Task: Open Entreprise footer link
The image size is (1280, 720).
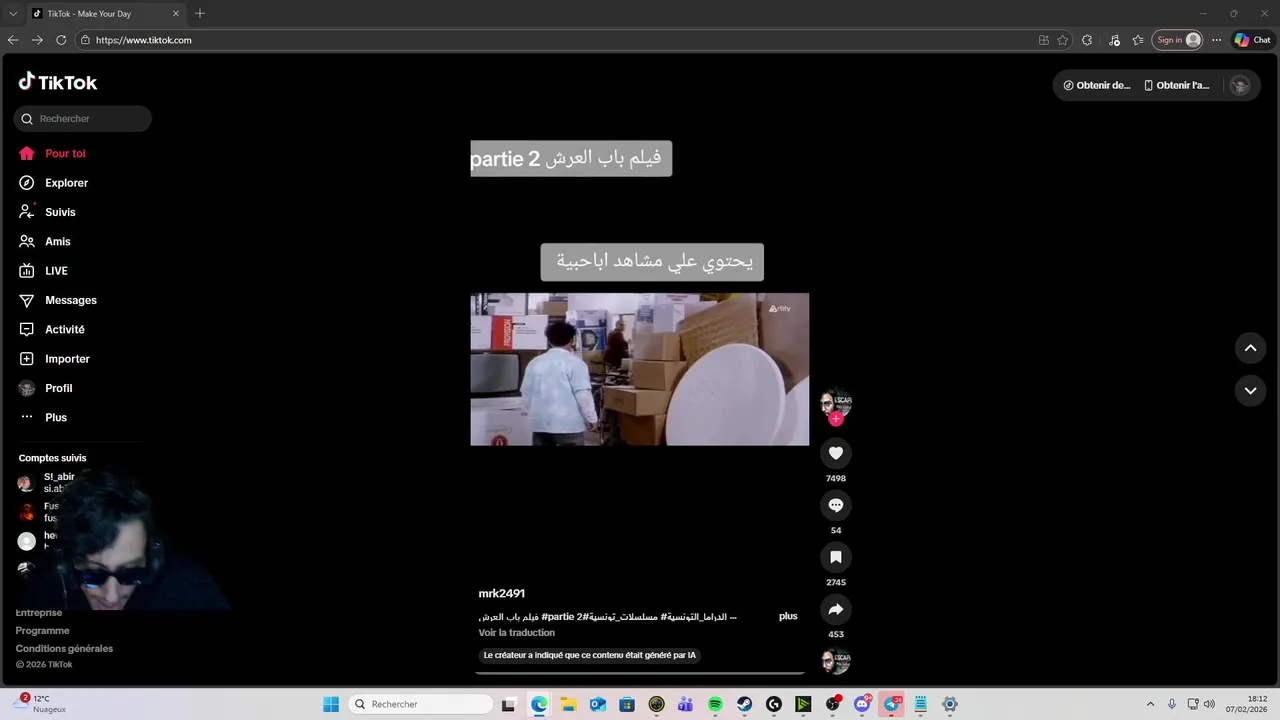Action: tap(39, 613)
